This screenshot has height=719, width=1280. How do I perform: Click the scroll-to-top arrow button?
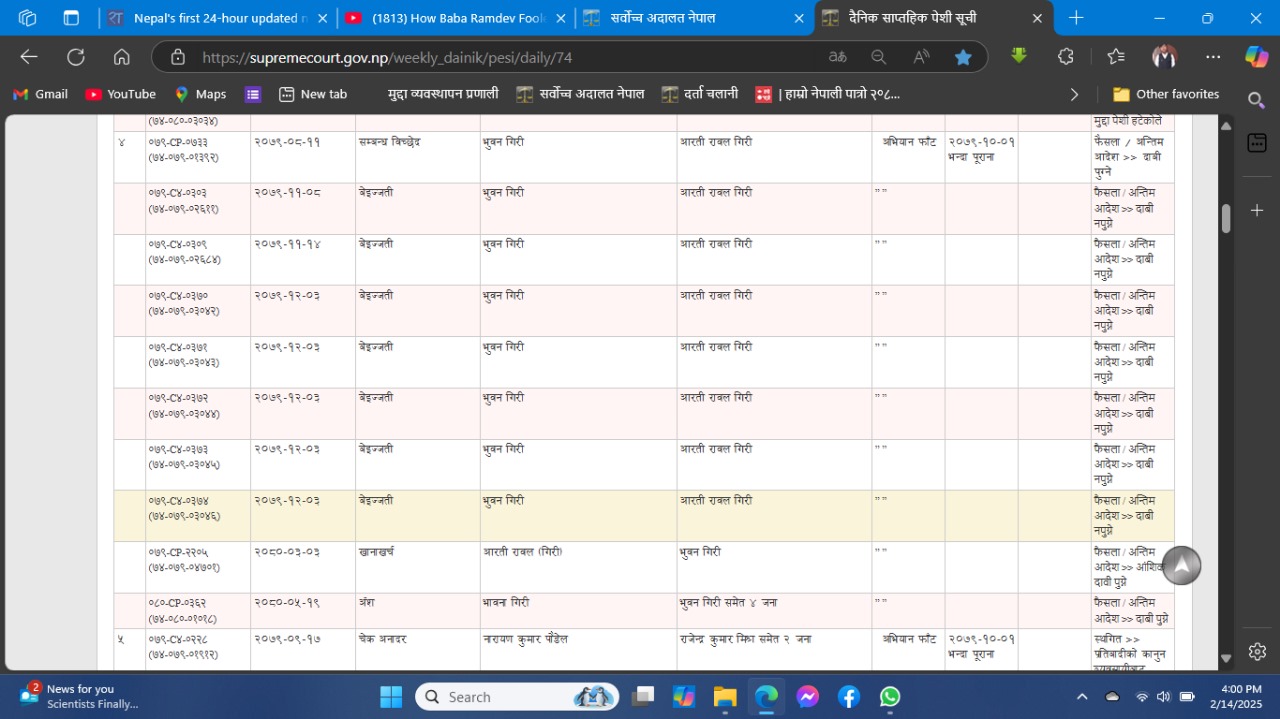point(1181,565)
